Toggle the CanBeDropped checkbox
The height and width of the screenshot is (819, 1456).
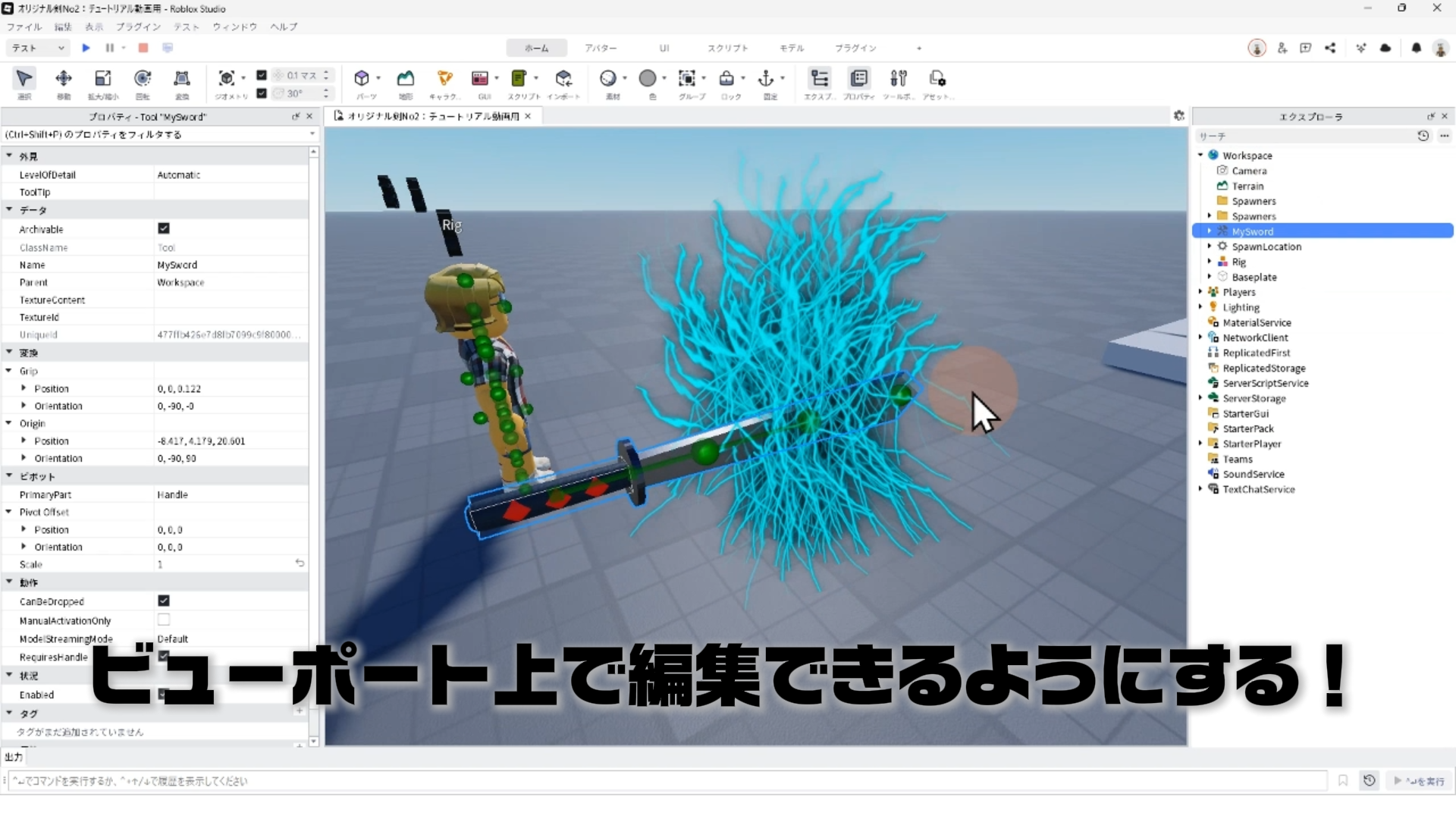pos(164,601)
